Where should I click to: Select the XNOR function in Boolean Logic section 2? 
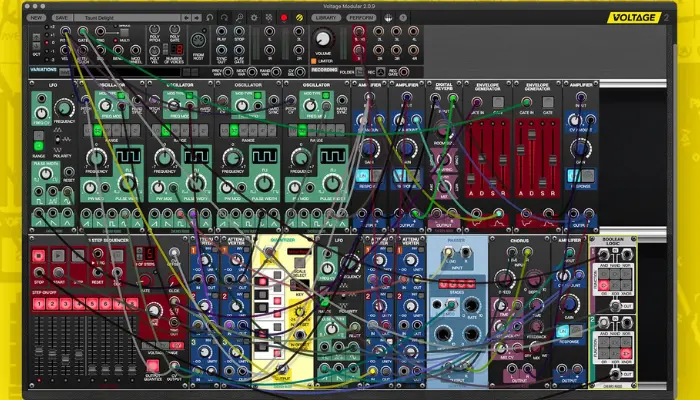(x=626, y=354)
